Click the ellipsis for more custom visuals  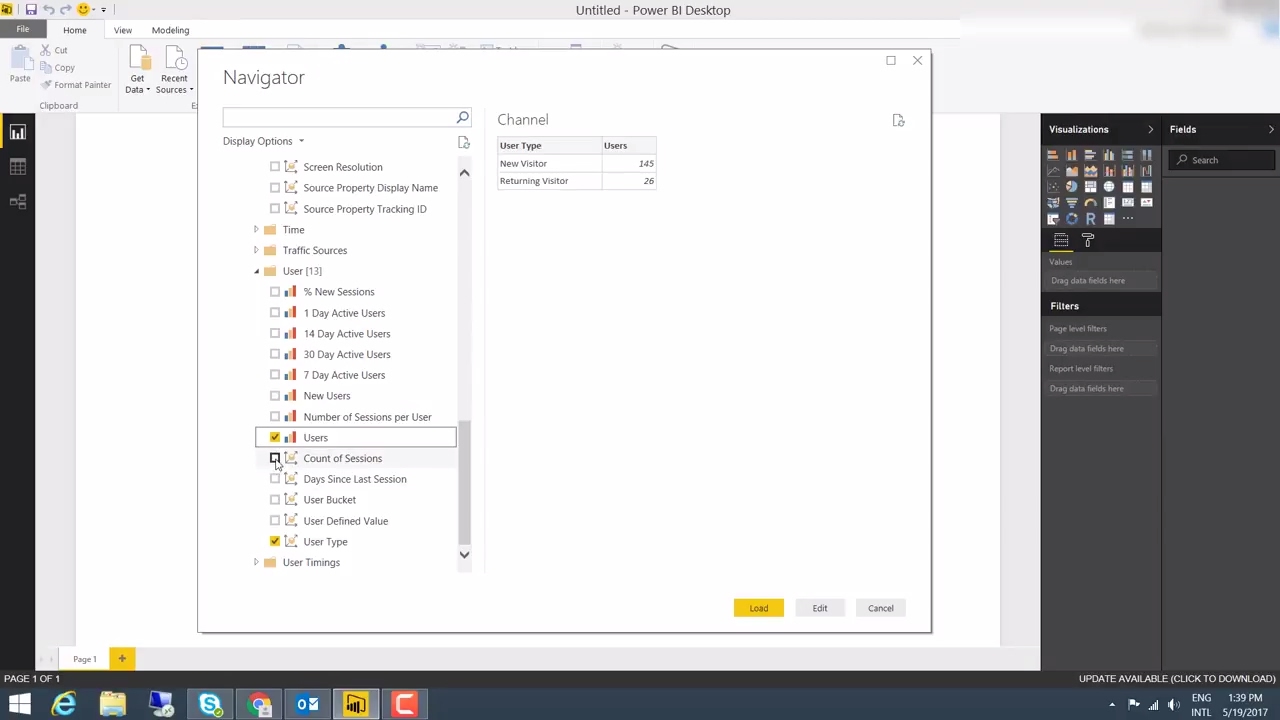coord(1128,218)
